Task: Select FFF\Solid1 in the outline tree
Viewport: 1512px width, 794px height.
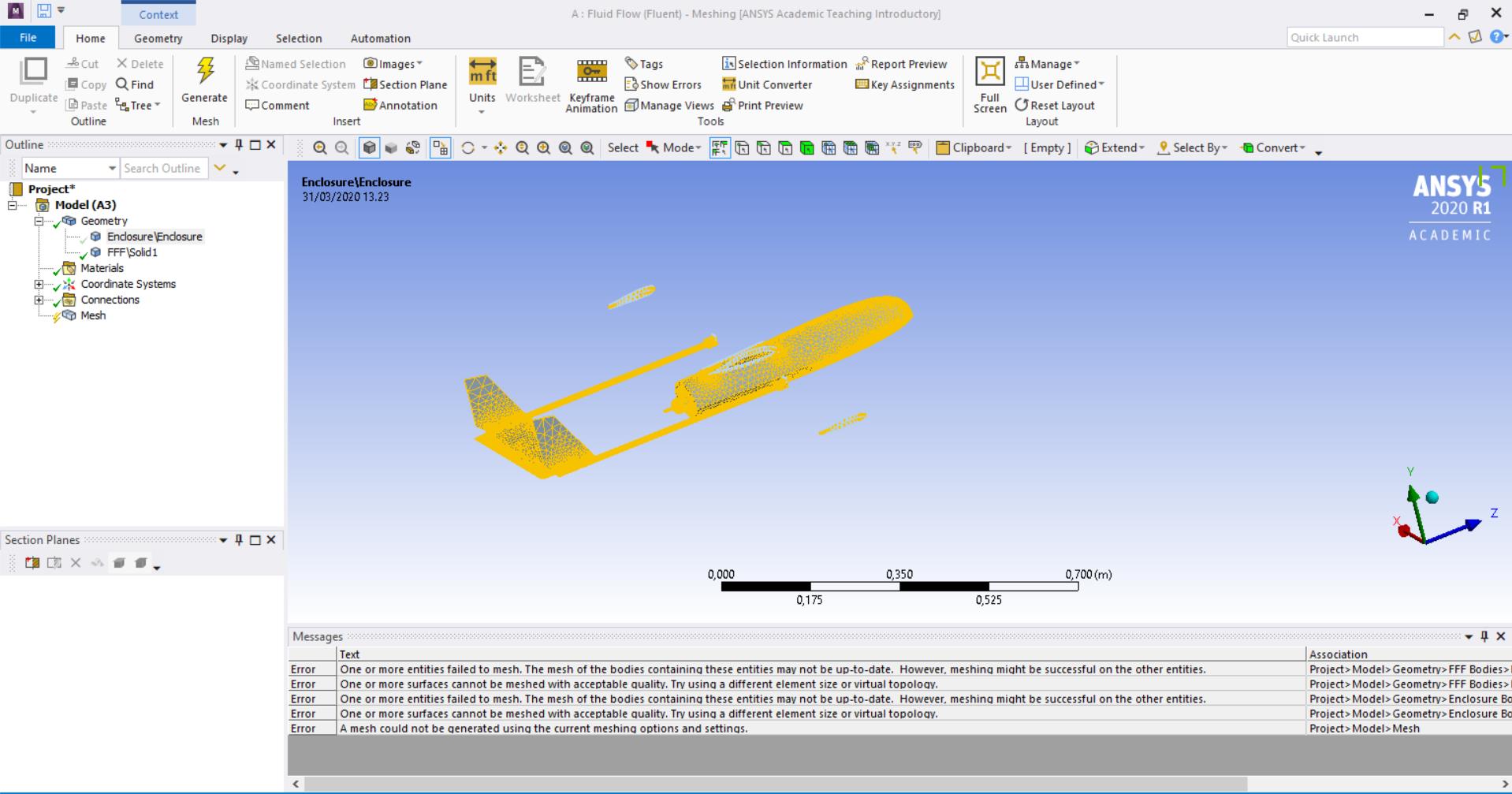Action: tap(132, 252)
